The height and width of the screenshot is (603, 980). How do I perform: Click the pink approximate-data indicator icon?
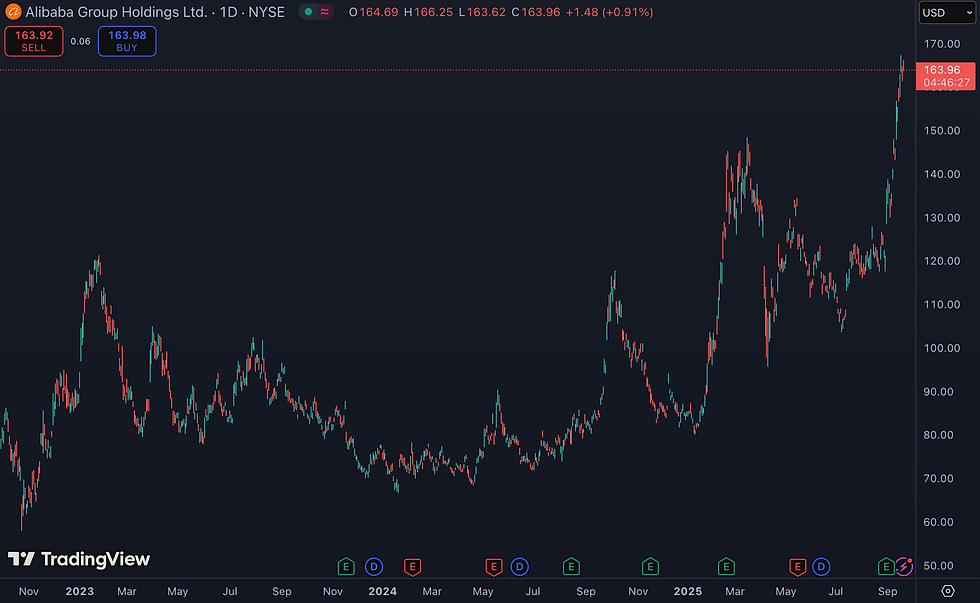pyautogui.click(x=324, y=12)
